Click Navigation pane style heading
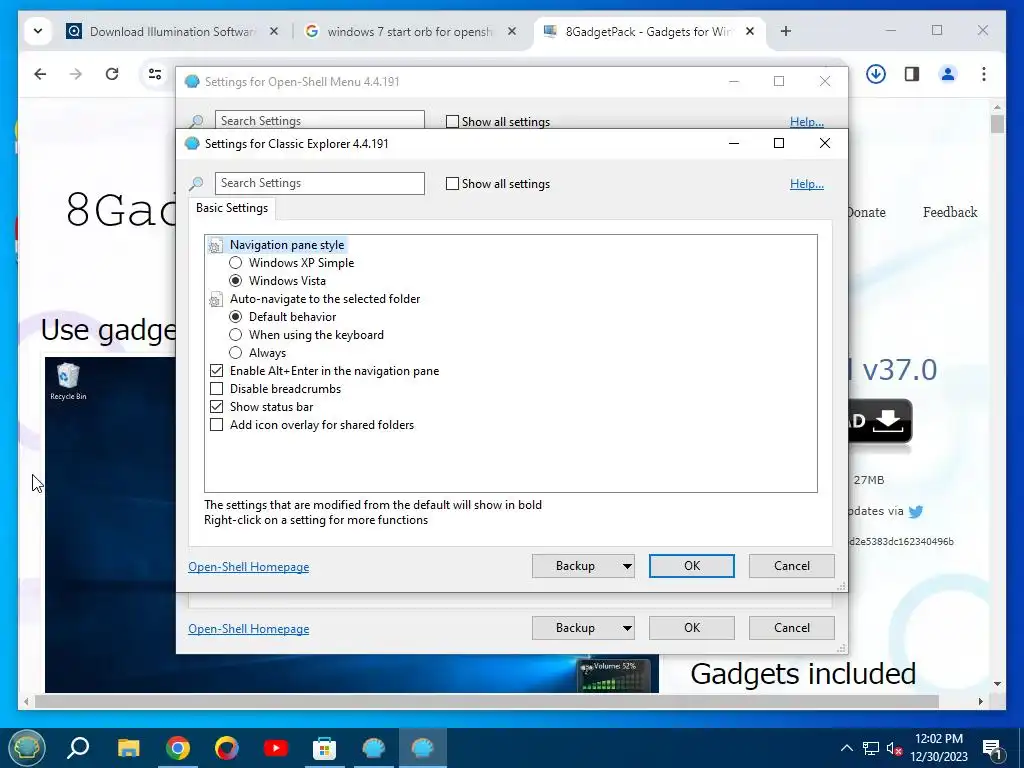This screenshot has width=1024, height=768. pyautogui.click(x=287, y=245)
